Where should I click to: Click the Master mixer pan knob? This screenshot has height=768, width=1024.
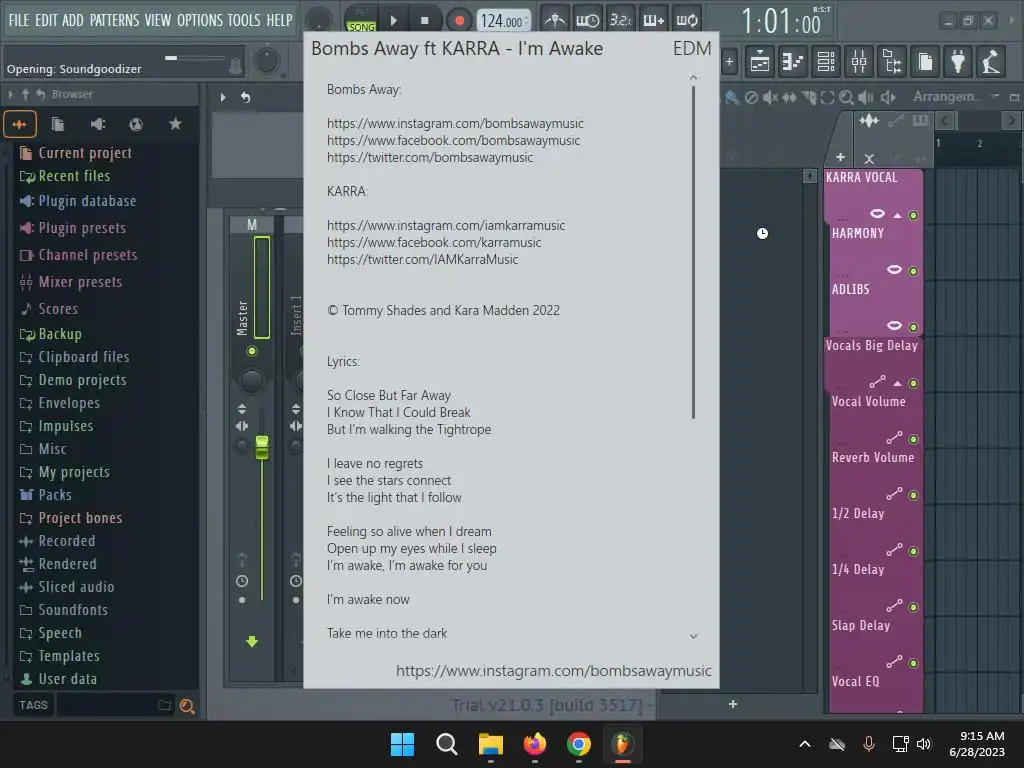(251, 381)
